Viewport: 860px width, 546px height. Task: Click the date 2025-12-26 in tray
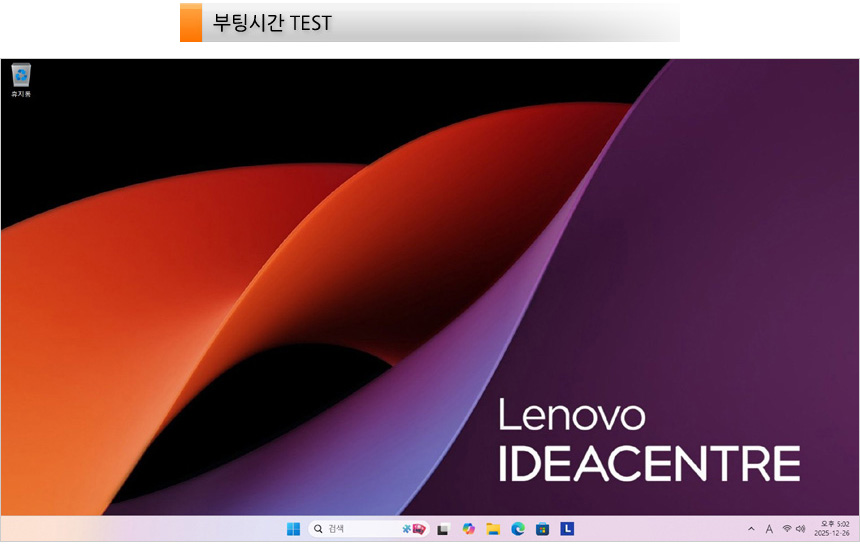pyautogui.click(x=833, y=534)
